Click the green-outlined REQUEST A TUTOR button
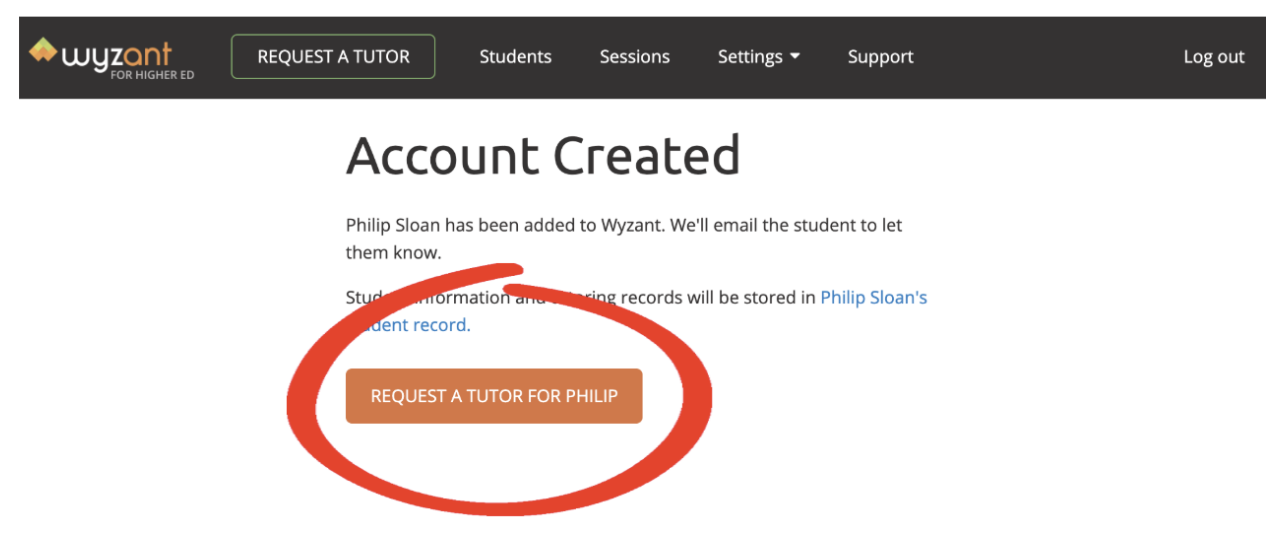 333,56
